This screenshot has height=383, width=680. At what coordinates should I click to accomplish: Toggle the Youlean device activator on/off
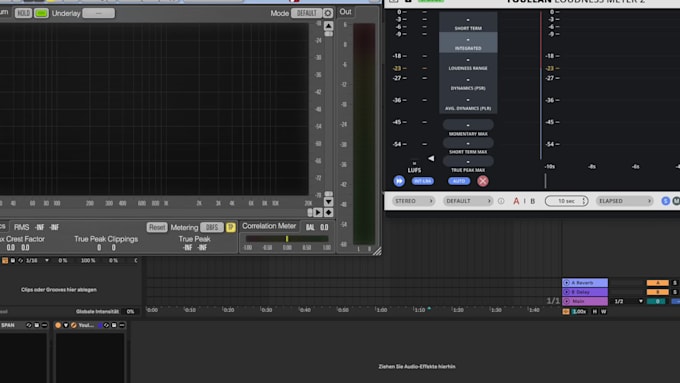click(x=58, y=325)
